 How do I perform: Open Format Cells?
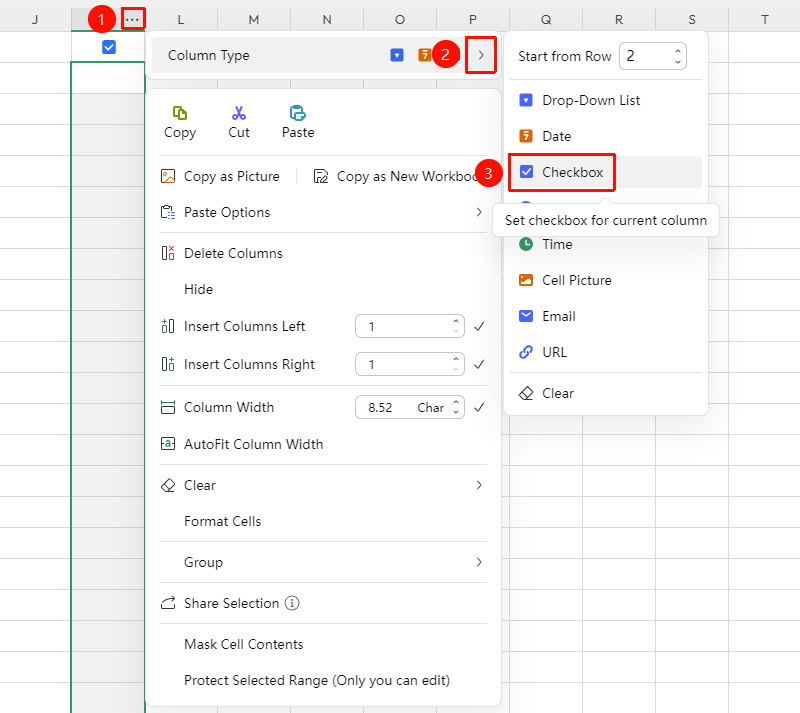point(222,521)
